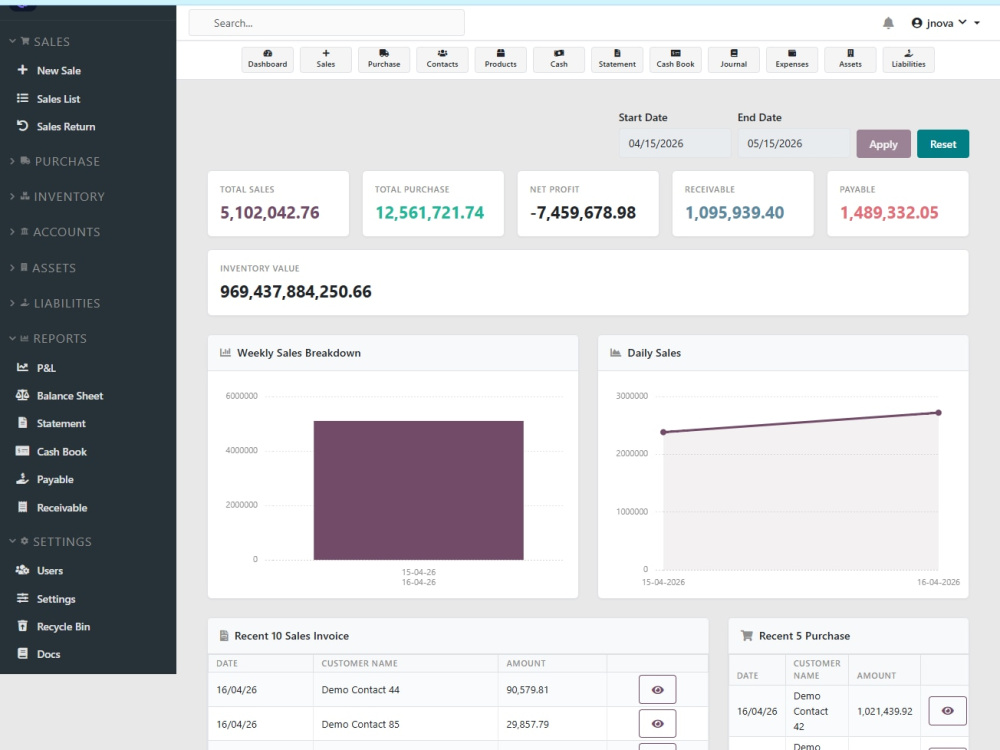This screenshot has width=1000, height=750.
Task: Open the Statement shortcut in the top toolbar
Action: (617, 59)
